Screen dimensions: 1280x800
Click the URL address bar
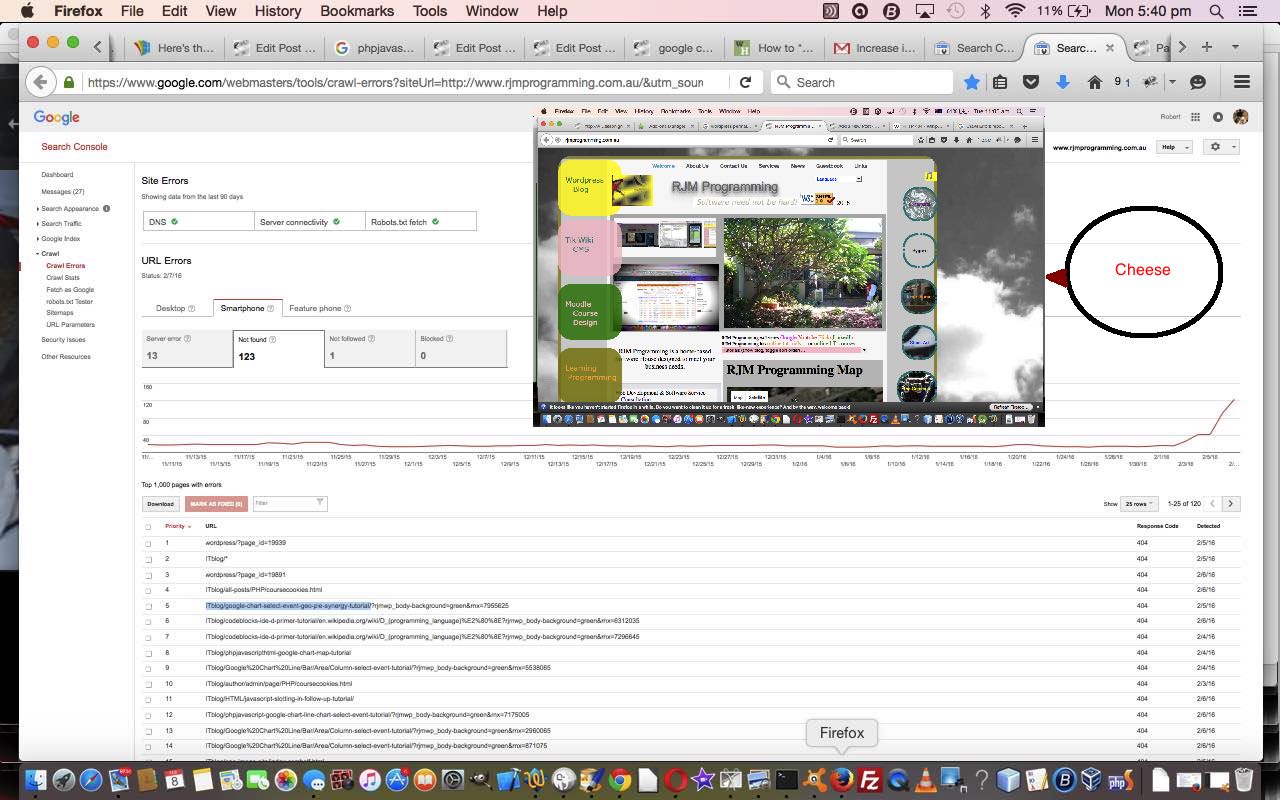tap(395, 82)
